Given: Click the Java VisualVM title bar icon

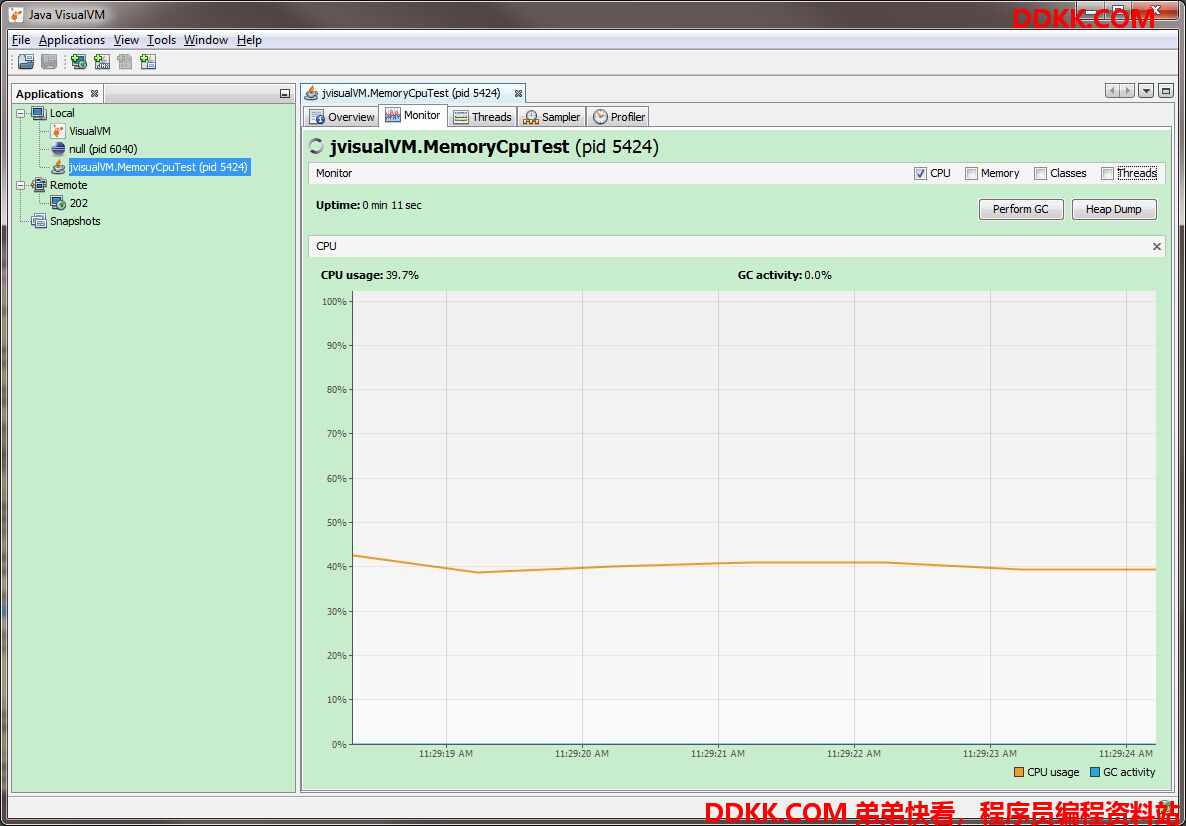Looking at the screenshot, I should pyautogui.click(x=16, y=15).
